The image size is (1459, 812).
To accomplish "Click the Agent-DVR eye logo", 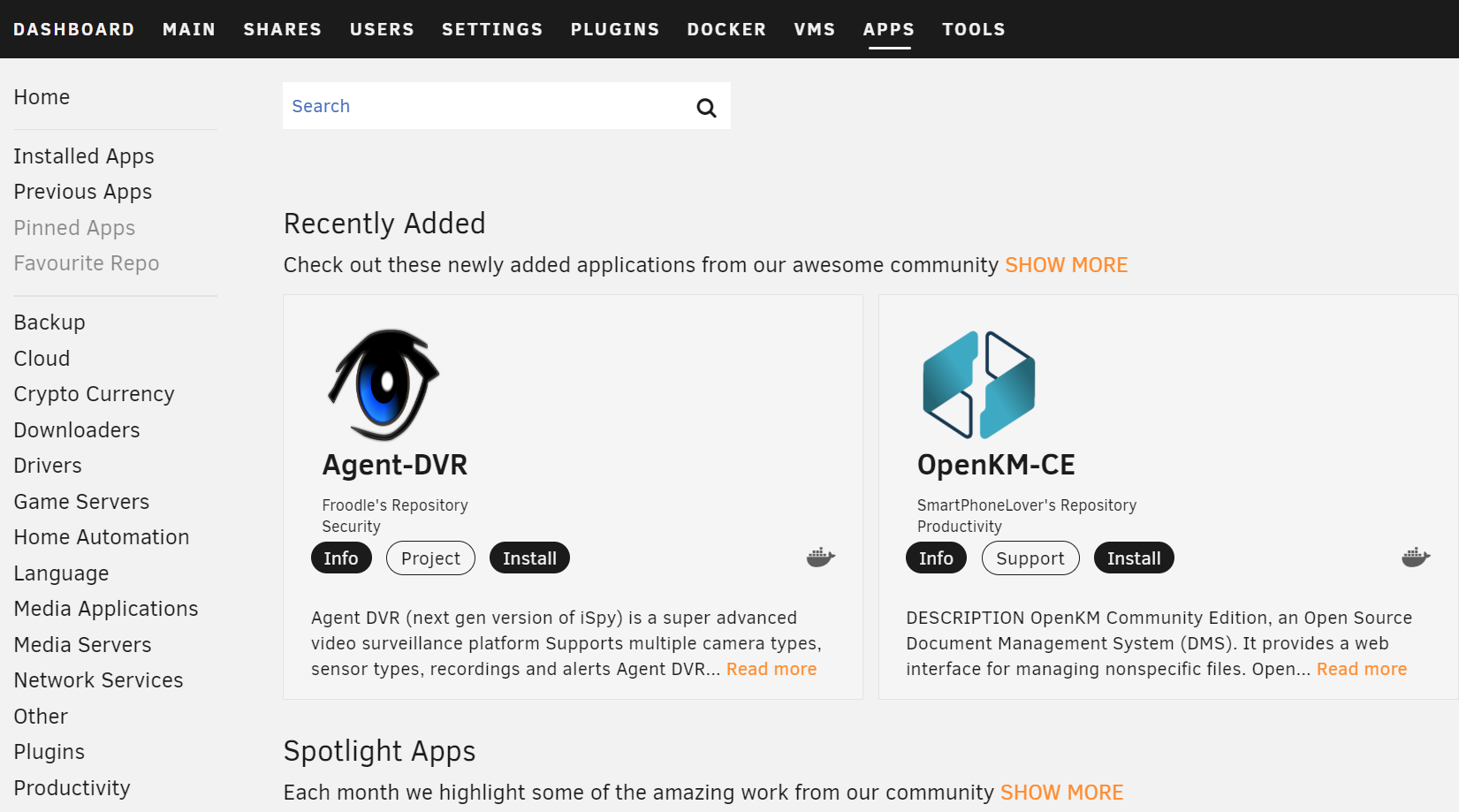I will coord(384,384).
